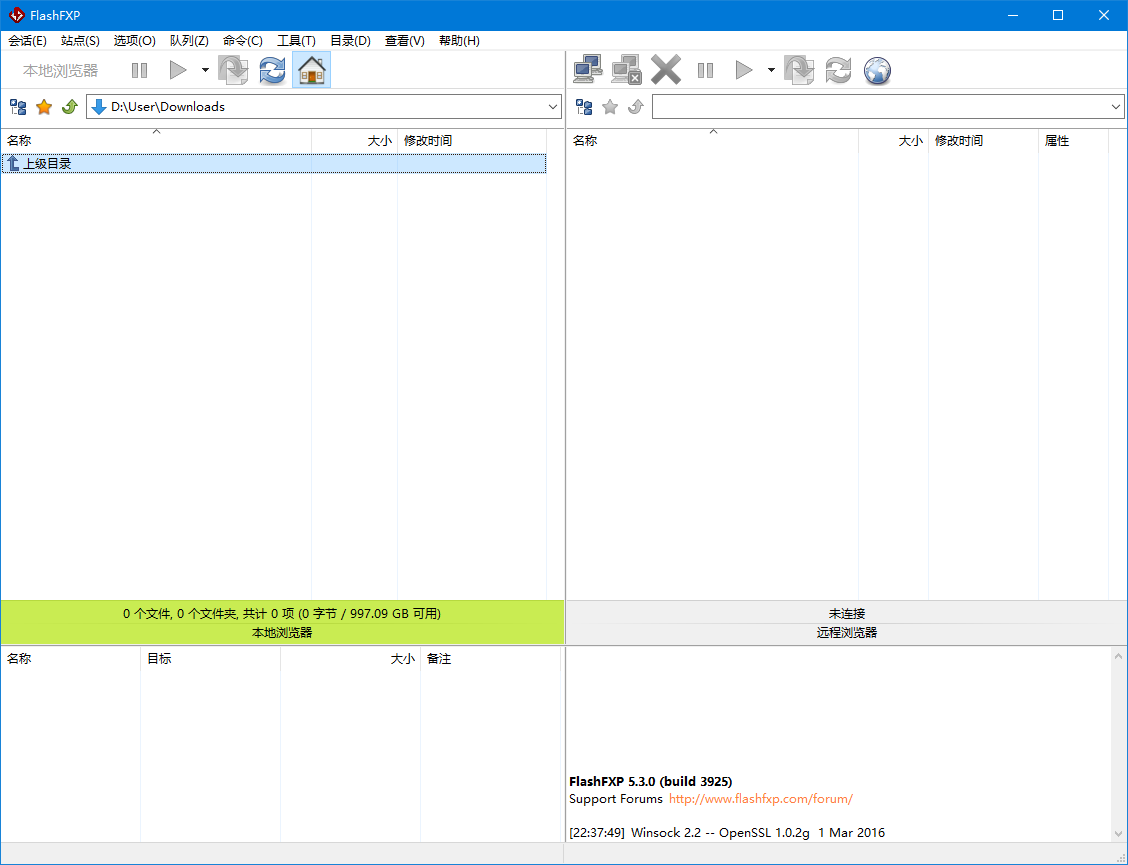Click the Winsock 2.2 log line
Viewport: 1128px width, 865px height.
click(x=727, y=833)
